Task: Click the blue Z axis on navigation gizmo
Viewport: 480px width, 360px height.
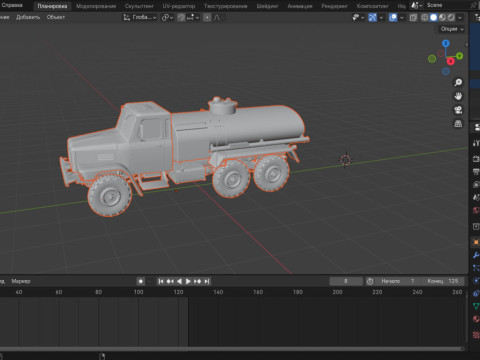Action: point(446,43)
